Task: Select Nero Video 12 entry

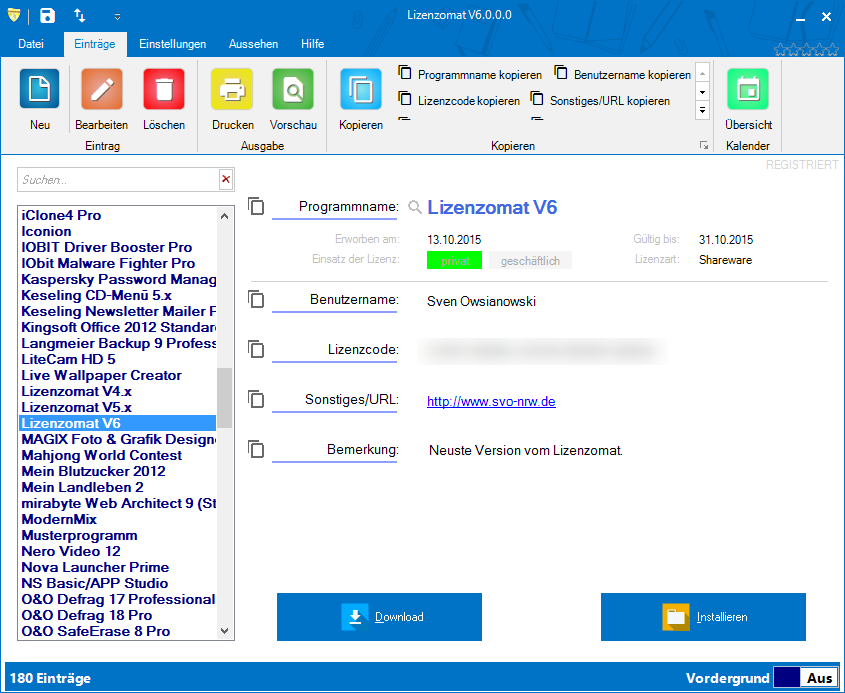Action: [71, 551]
